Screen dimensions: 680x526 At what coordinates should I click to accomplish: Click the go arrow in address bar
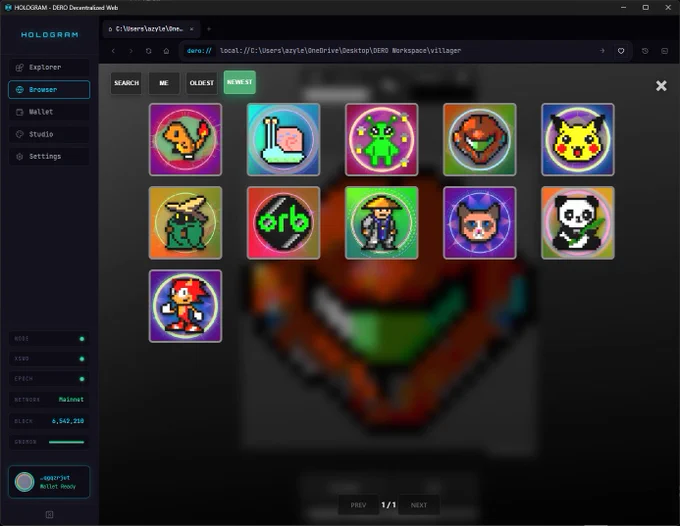click(x=602, y=51)
